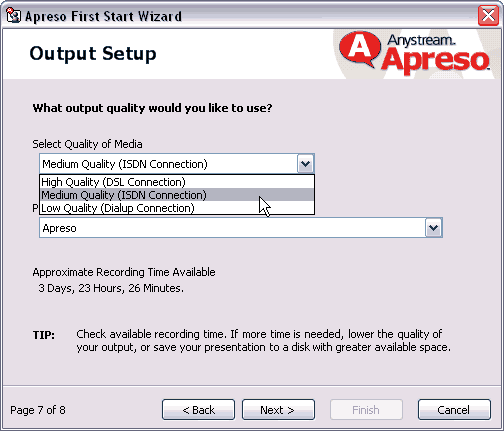
Task: Click the Anystream Apreso logo
Action: (x=414, y=53)
